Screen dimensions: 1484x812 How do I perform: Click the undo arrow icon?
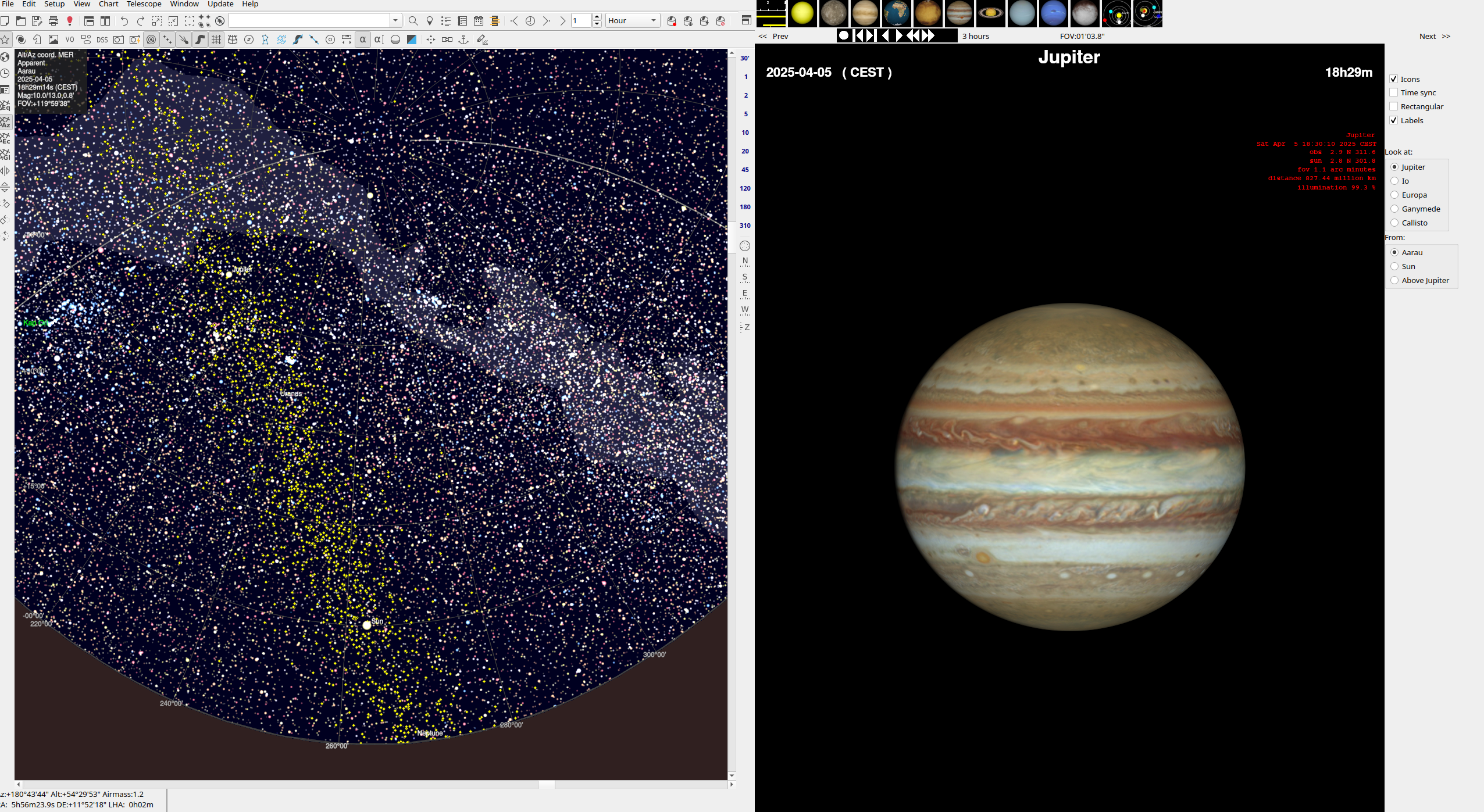[124, 21]
